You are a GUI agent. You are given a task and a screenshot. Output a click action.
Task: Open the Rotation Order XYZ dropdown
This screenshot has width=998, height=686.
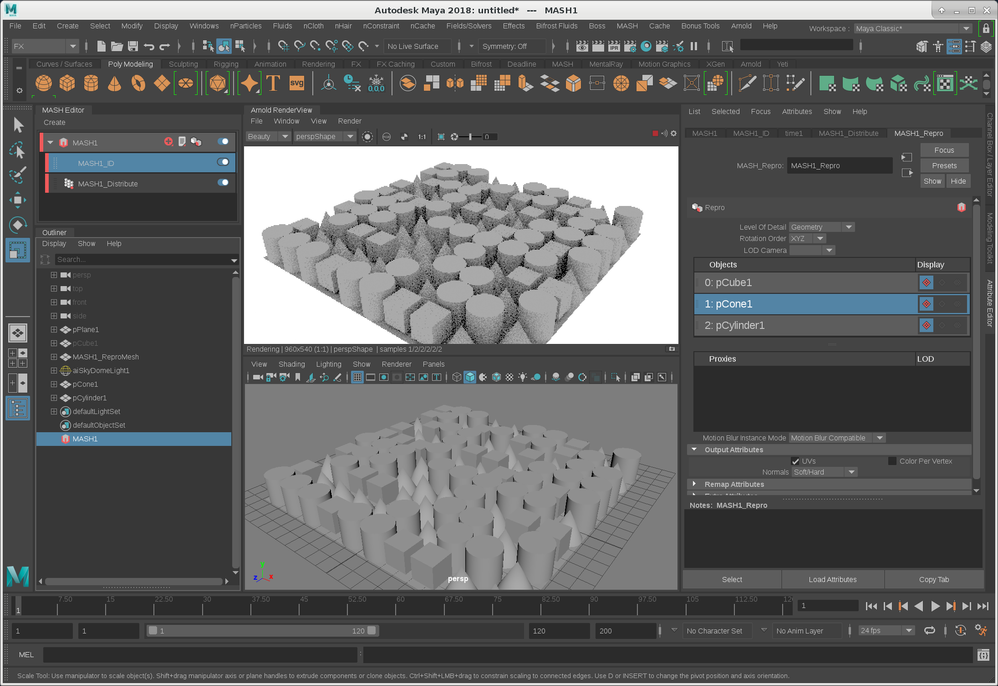(x=807, y=239)
